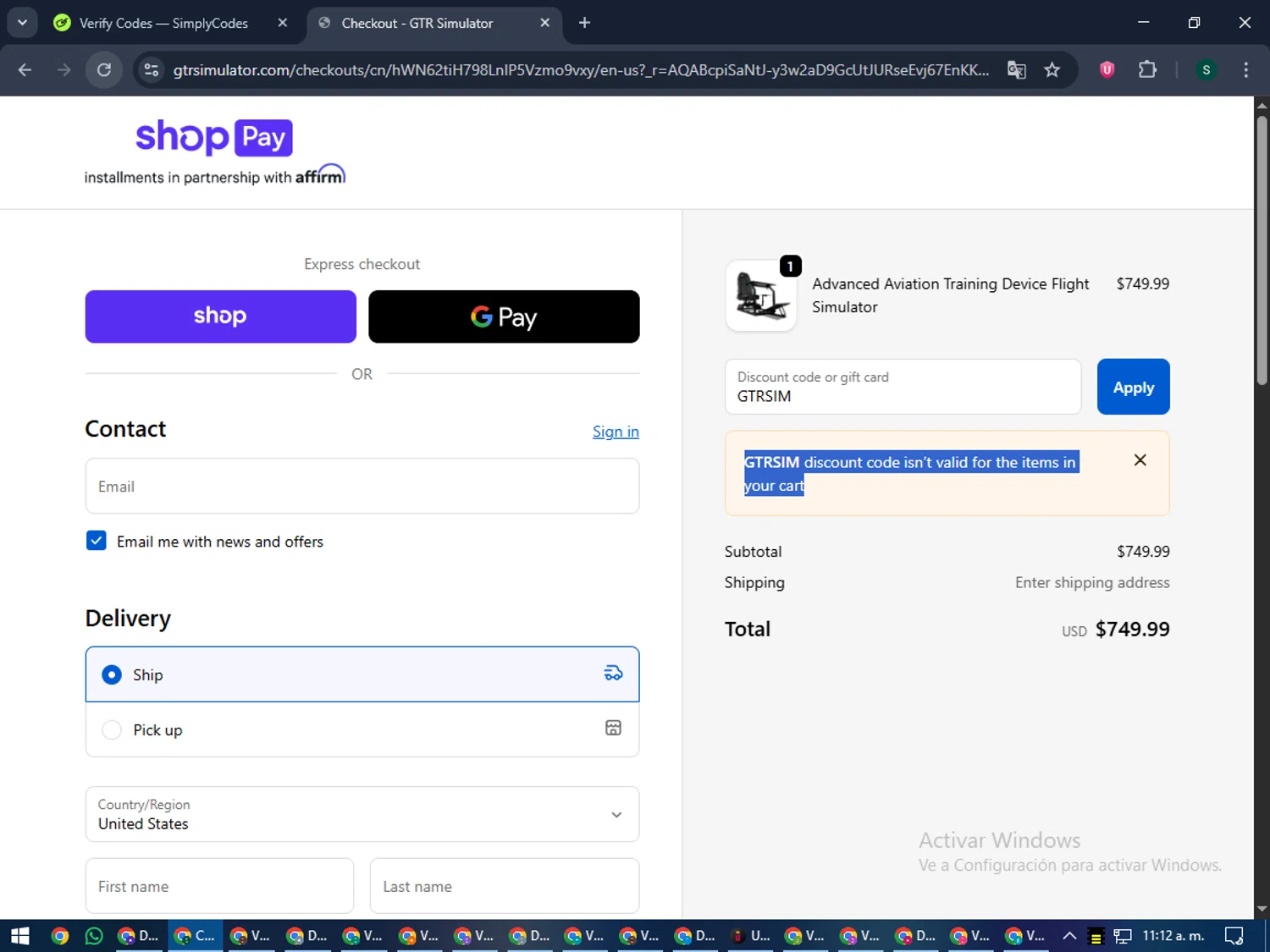Click the browser forward arrow
The image size is (1270, 952).
(64, 70)
